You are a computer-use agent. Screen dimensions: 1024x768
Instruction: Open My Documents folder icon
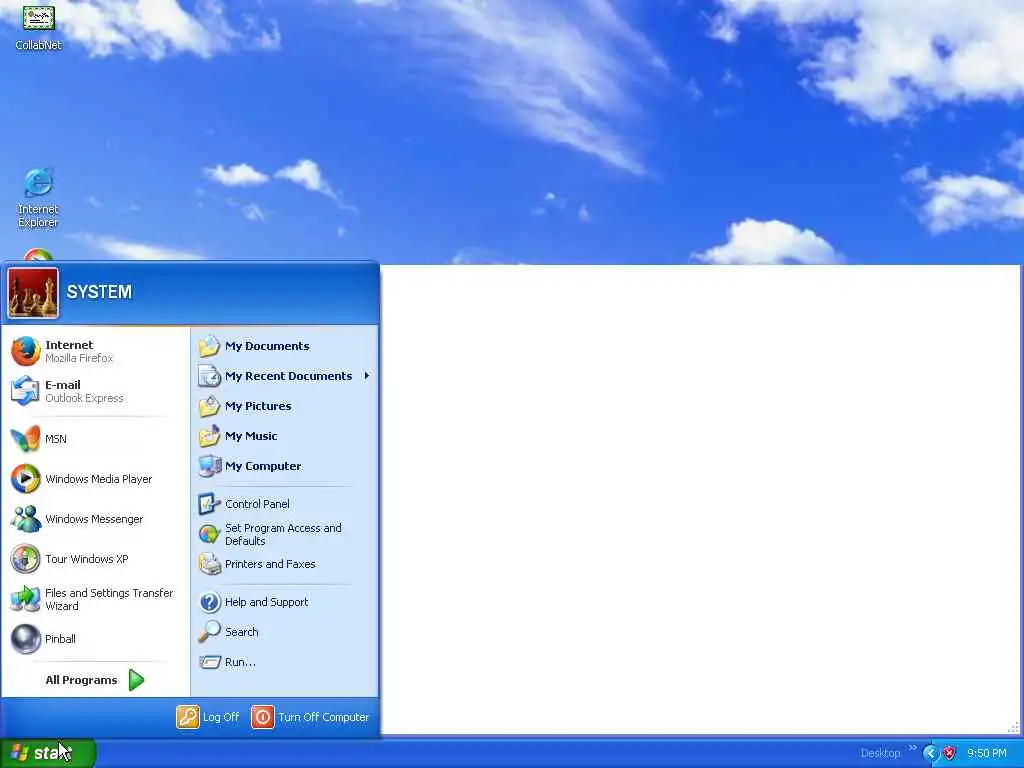[x=209, y=346]
